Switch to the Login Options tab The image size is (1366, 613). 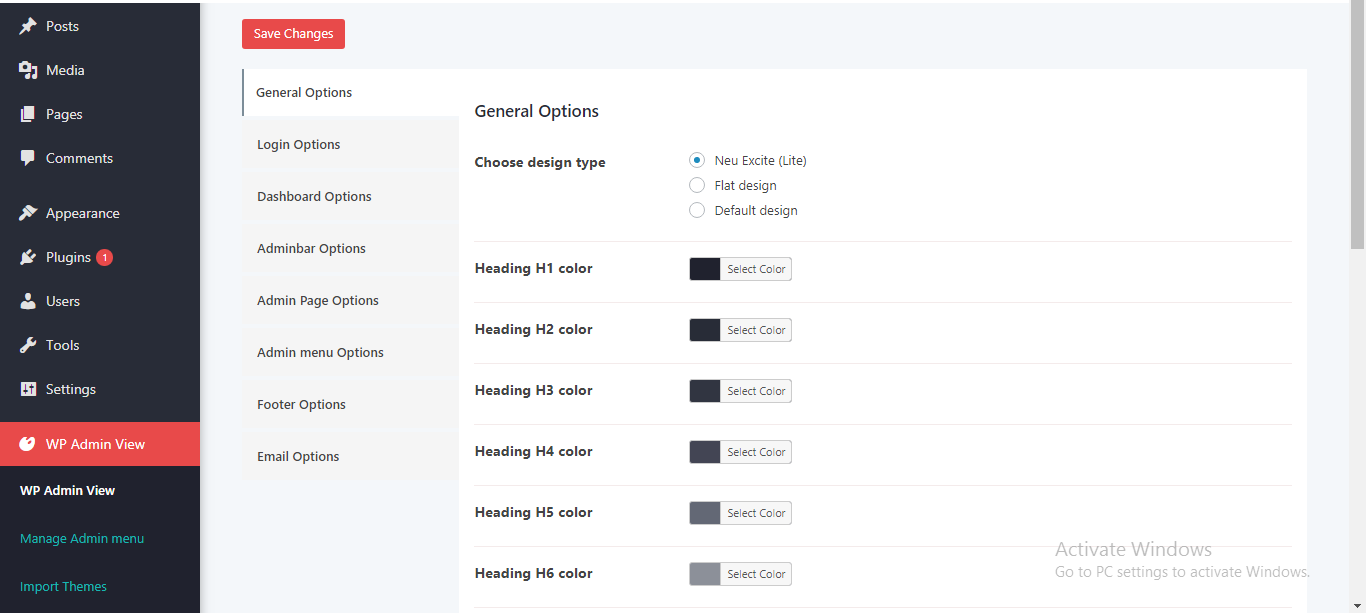(350, 144)
